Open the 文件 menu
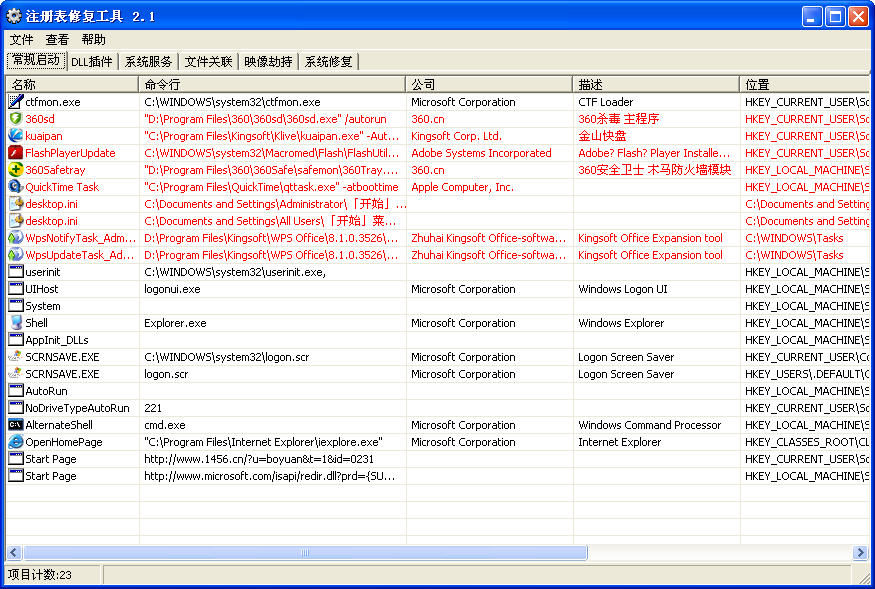Viewport: 875px width, 589px height. tap(21, 40)
